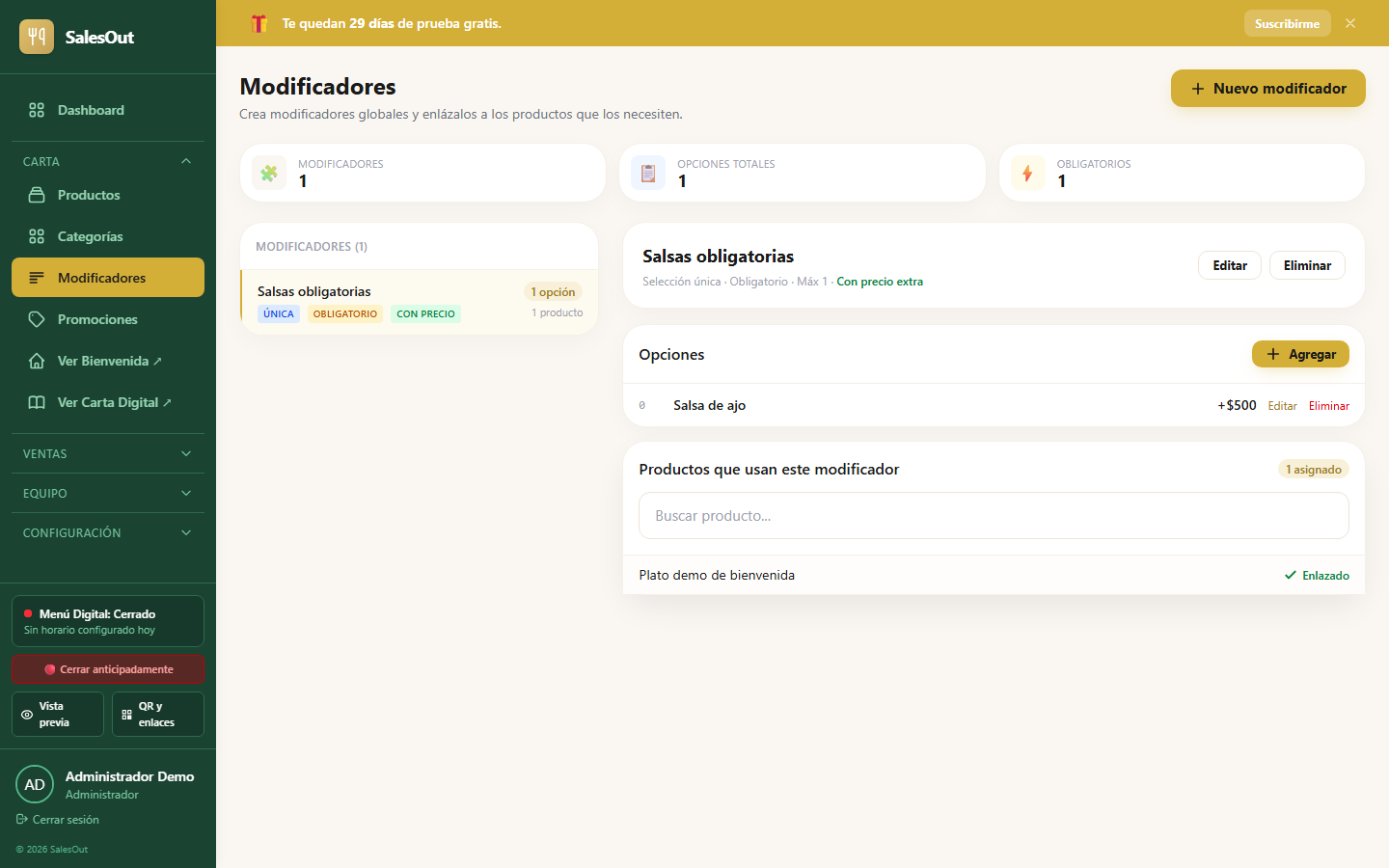Viewport: 1389px width, 868px height.
Task: Click the SalesOut fork-and-knife logo icon
Action: [37, 37]
